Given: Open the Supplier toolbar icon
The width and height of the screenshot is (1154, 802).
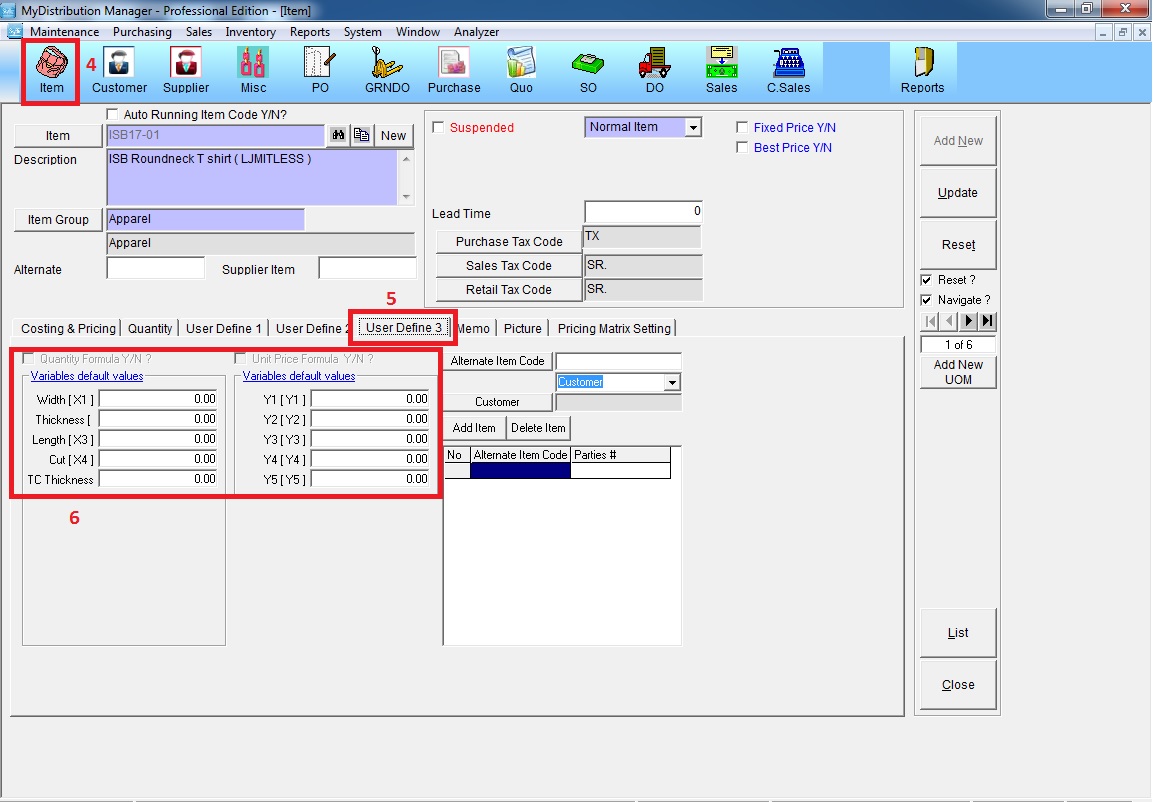Looking at the screenshot, I should pyautogui.click(x=186, y=70).
